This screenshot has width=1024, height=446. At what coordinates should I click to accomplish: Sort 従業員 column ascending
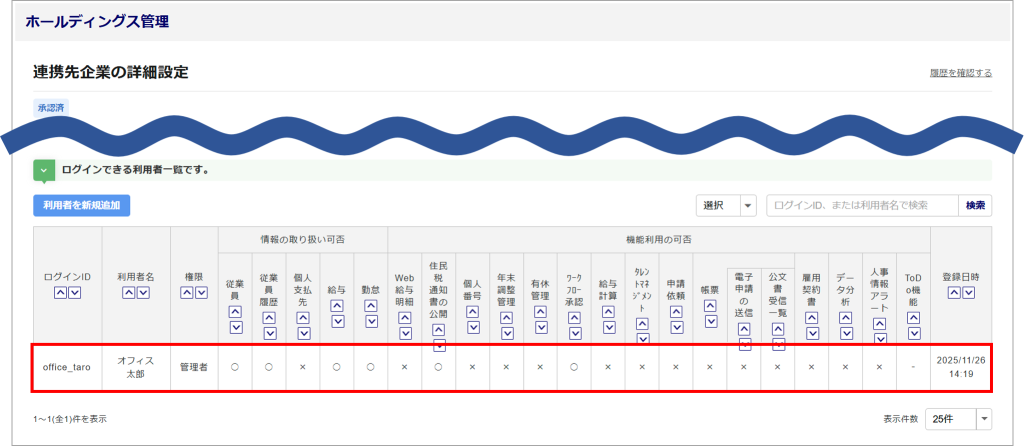(235, 312)
